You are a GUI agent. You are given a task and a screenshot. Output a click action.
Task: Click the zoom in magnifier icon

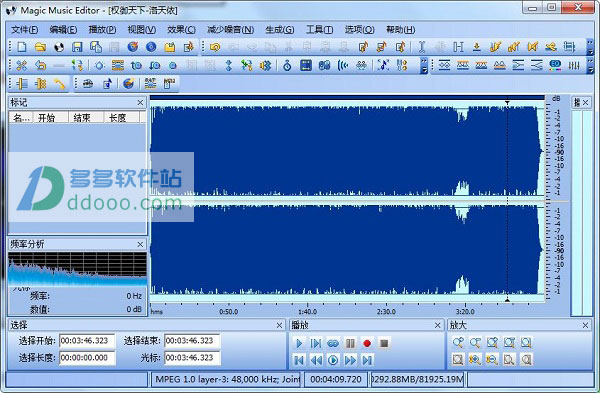click(458, 342)
